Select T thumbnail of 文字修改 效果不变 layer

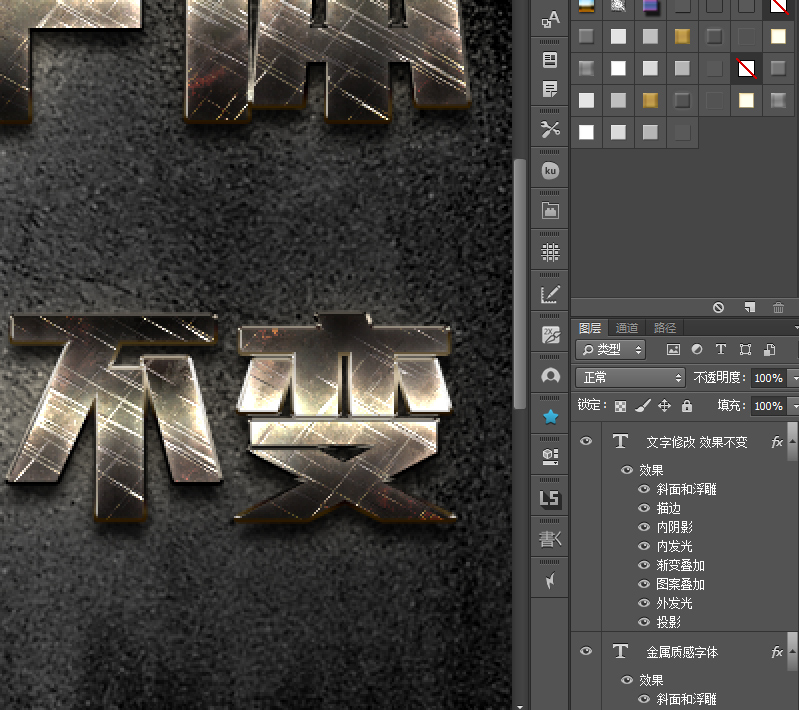620,441
